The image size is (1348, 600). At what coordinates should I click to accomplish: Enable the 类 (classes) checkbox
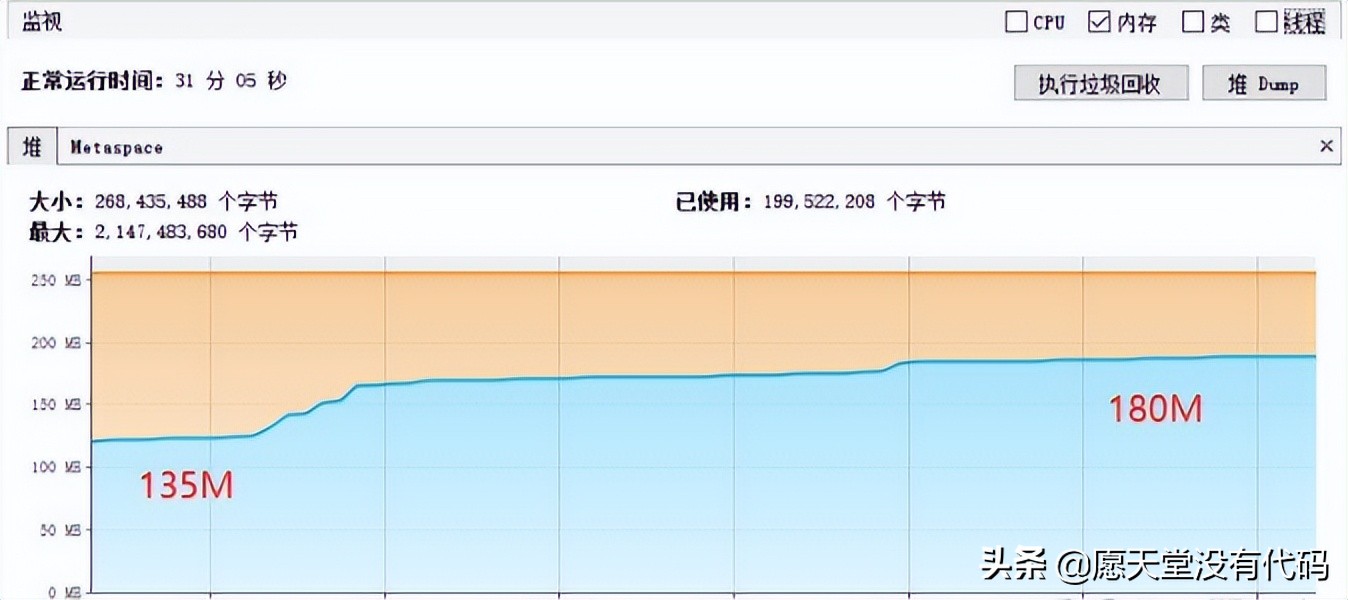pyautogui.click(x=1193, y=21)
